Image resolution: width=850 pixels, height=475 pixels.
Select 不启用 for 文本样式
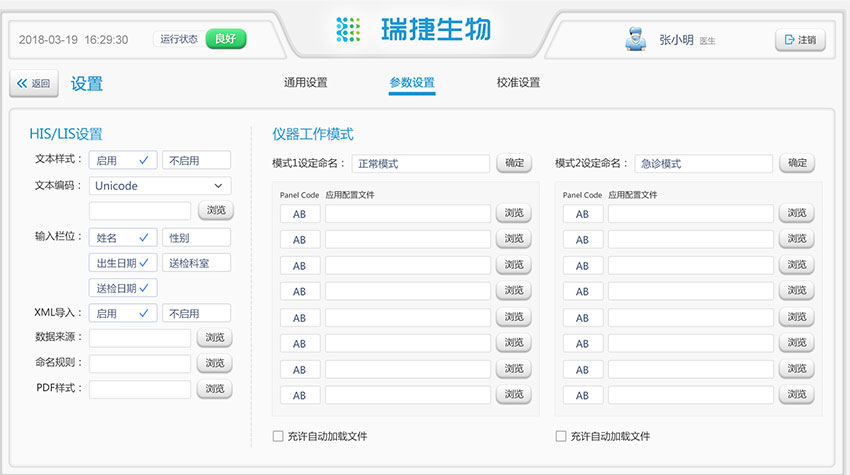pos(196,160)
